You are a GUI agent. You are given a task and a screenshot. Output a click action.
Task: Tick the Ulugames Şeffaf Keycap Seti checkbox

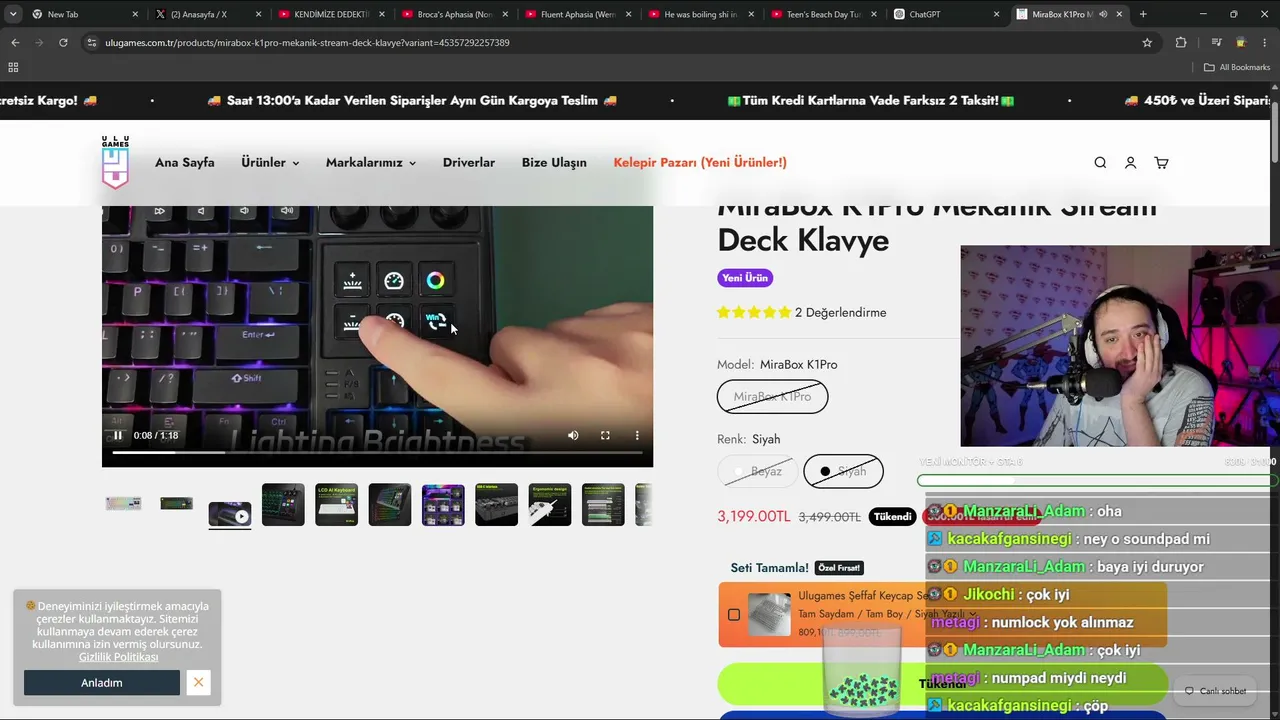[734, 615]
